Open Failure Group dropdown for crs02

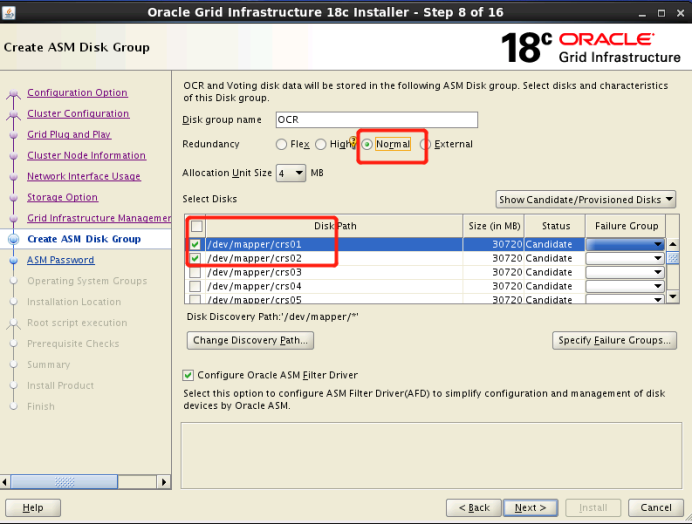point(625,259)
